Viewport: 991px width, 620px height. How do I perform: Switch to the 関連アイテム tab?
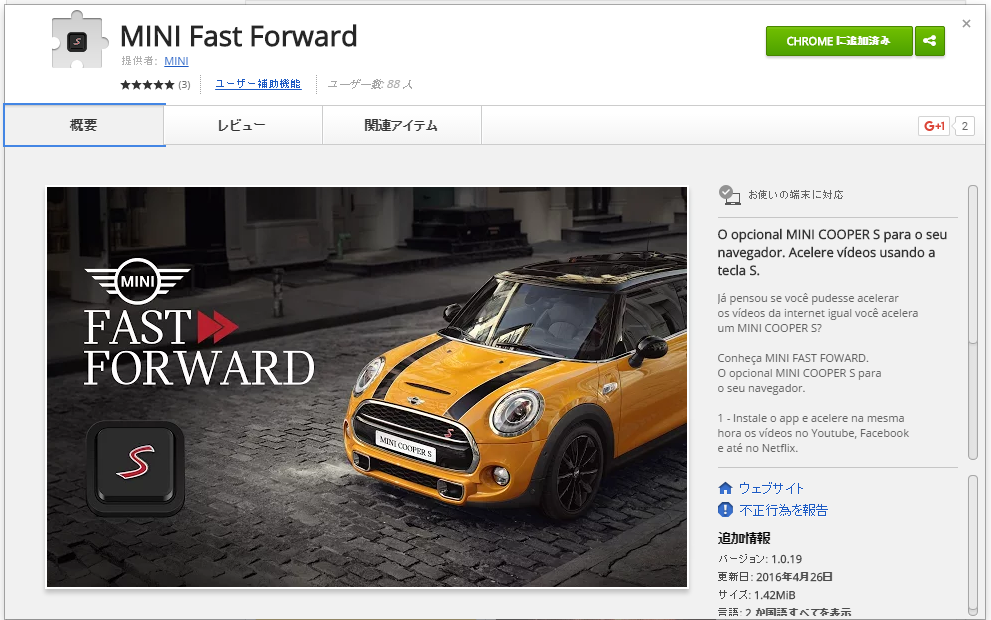pos(402,125)
